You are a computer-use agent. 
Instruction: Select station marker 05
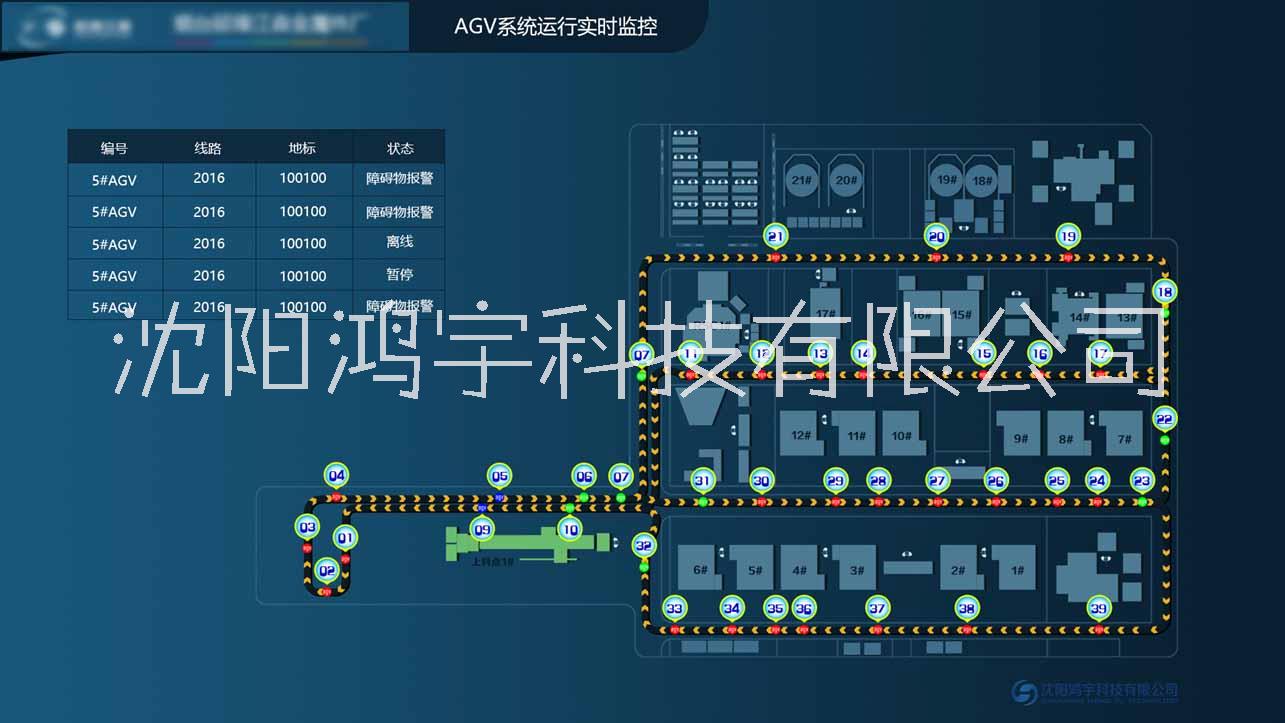pyautogui.click(x=500, y=475)
